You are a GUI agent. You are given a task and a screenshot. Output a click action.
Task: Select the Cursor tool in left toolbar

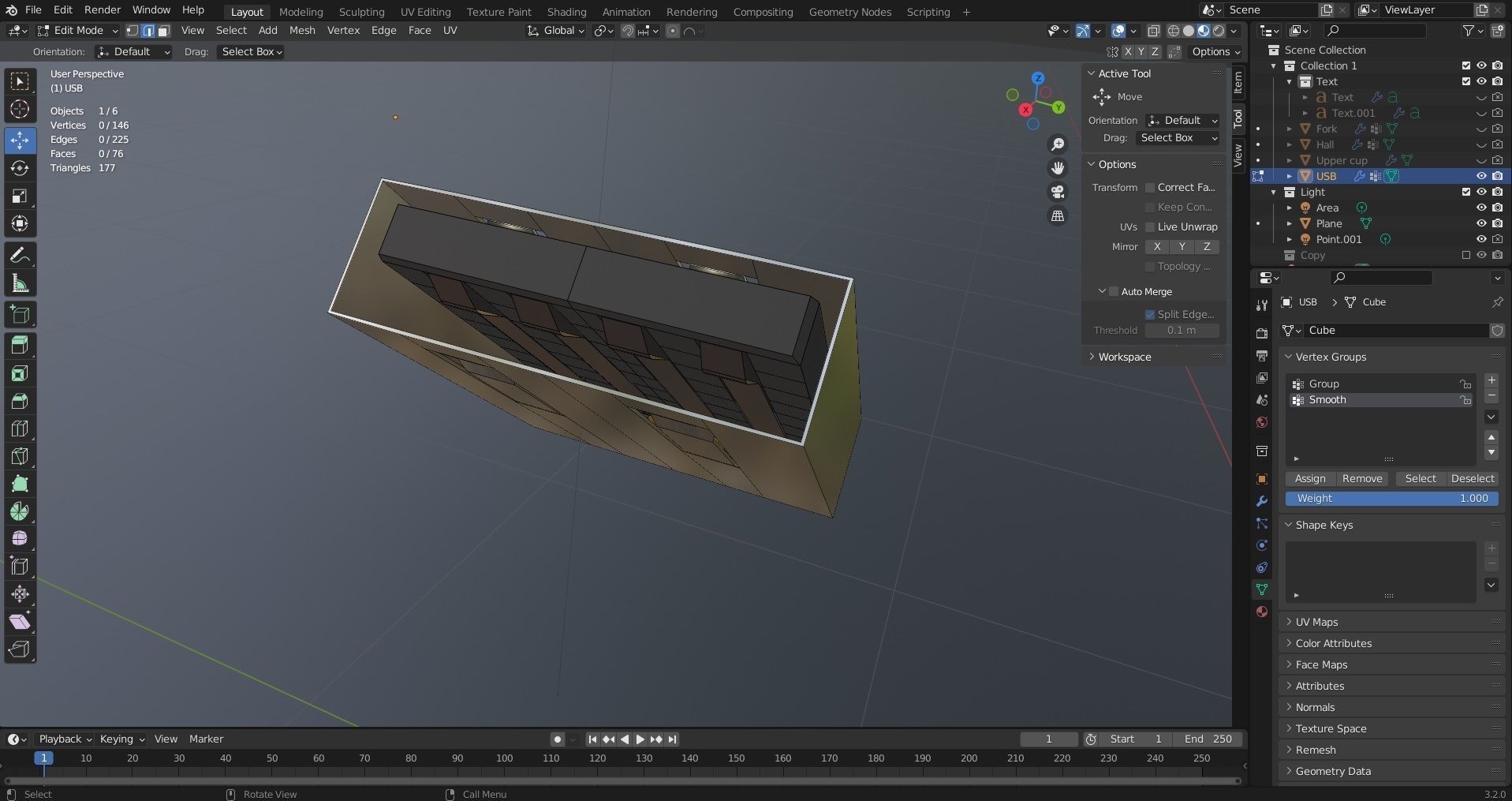point(20,110)
